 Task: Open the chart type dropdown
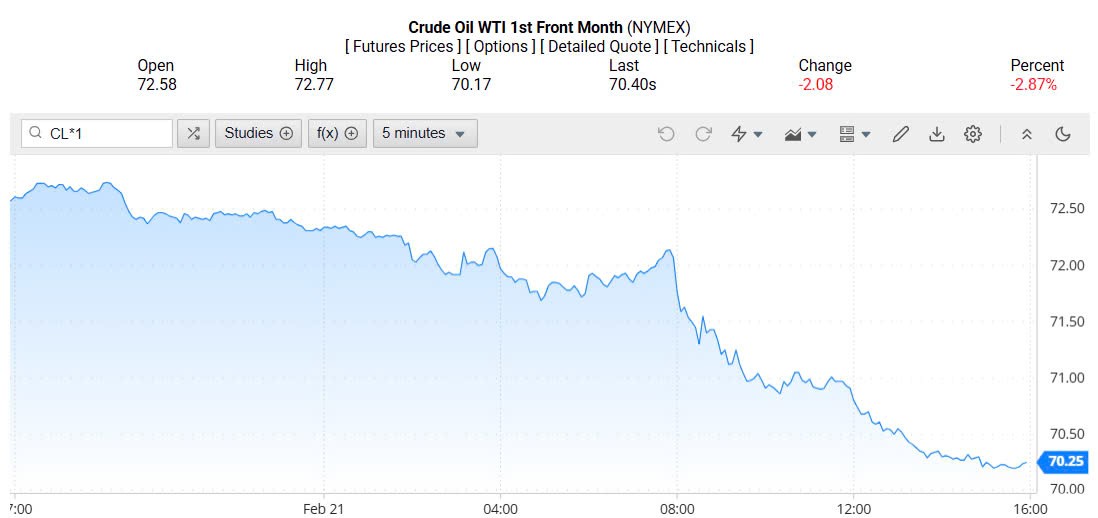click(801, 134)
